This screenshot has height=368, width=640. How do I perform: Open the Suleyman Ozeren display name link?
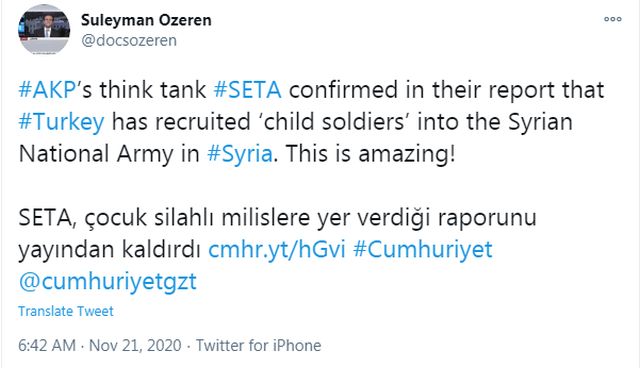click(x=146, y=20)
